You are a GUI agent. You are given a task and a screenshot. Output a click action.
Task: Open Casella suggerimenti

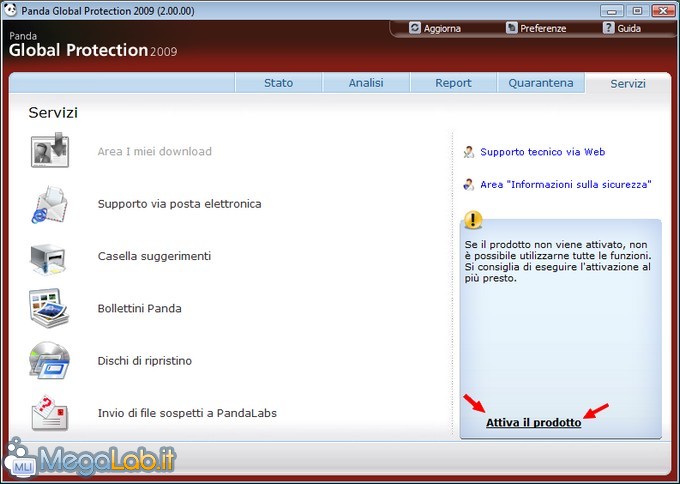pyautogui.click(x=154, y=256)
